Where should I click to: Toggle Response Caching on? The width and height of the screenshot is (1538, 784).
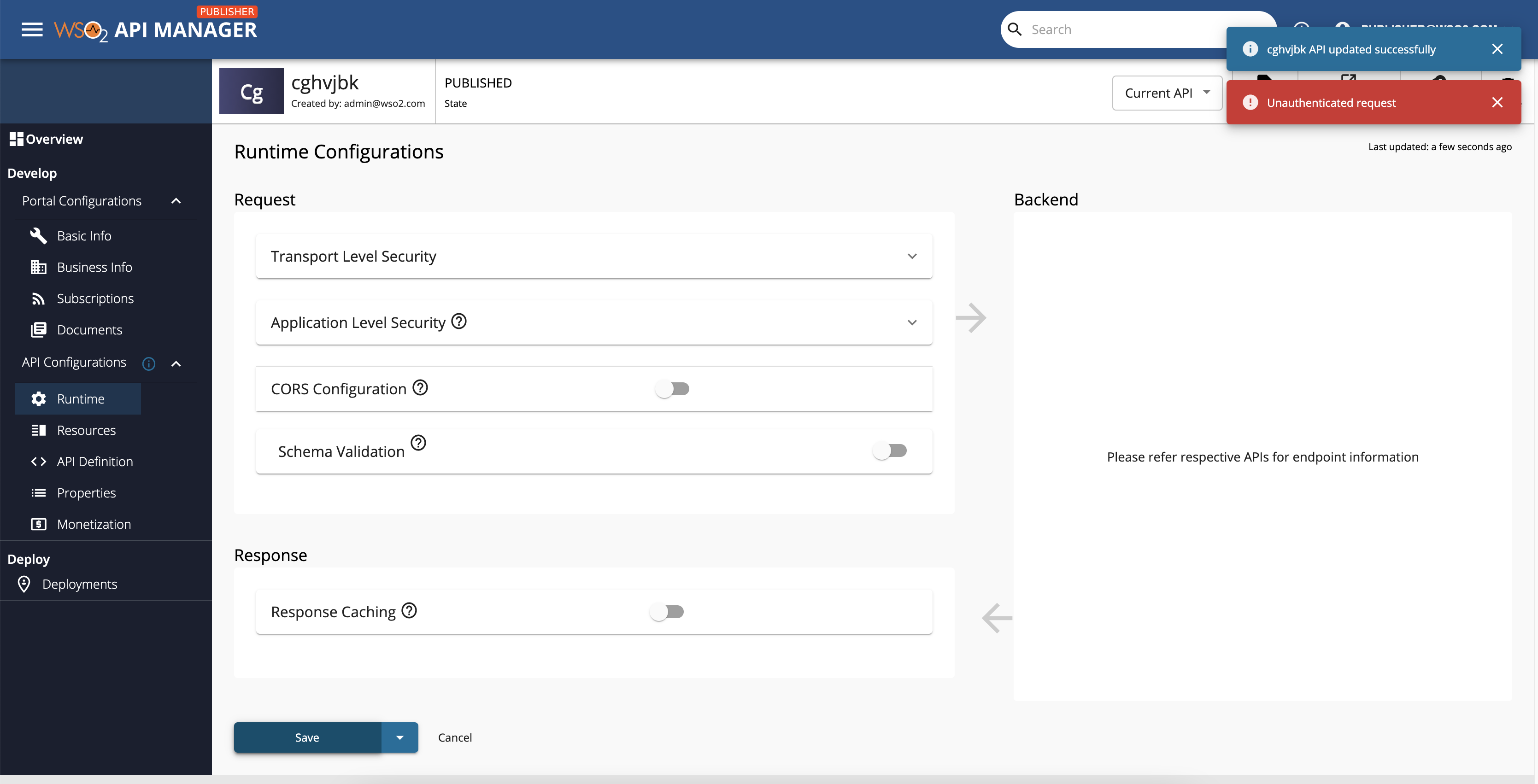click(666, 611)
